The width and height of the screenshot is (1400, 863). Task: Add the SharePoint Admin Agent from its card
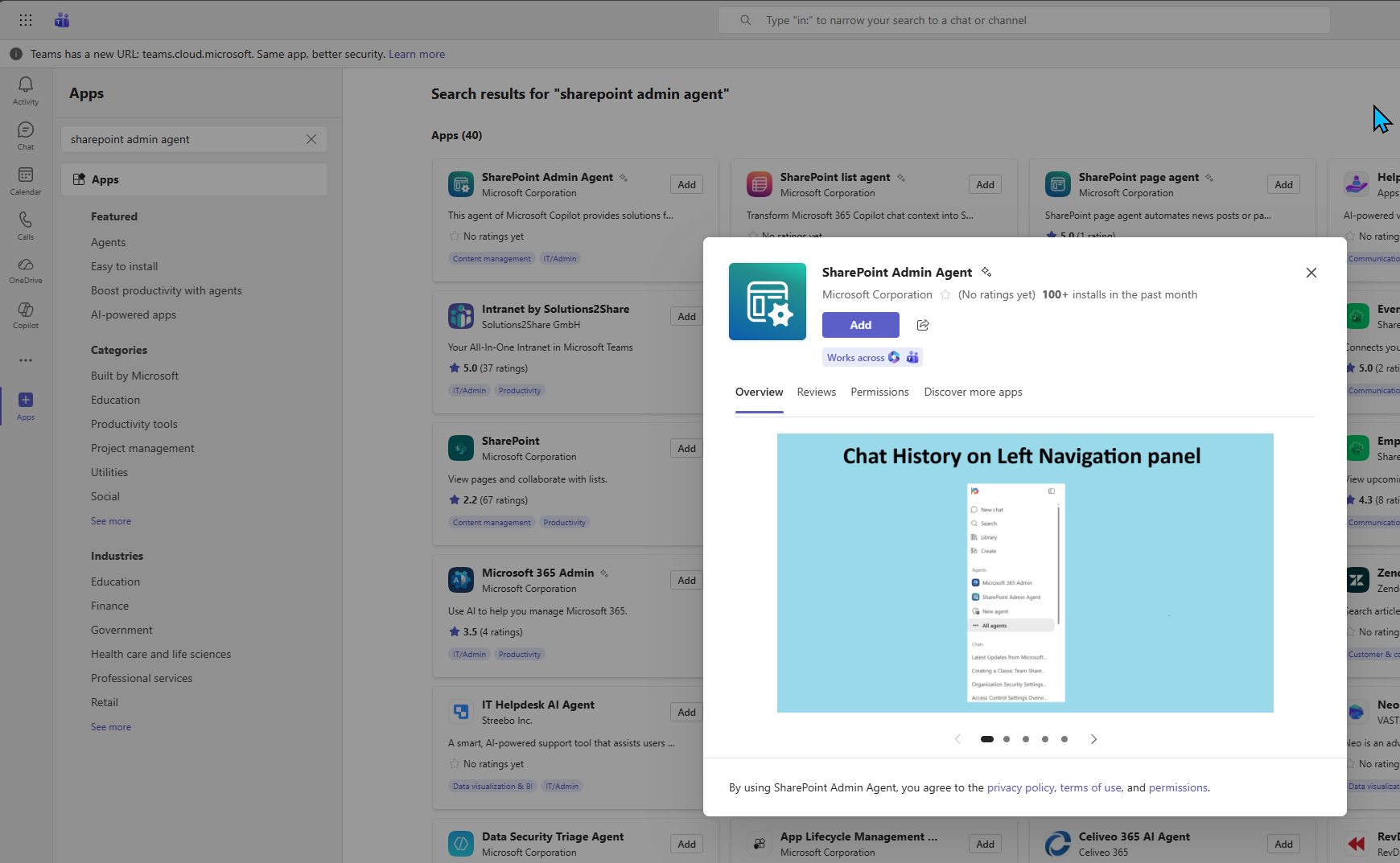pos(686,184)
